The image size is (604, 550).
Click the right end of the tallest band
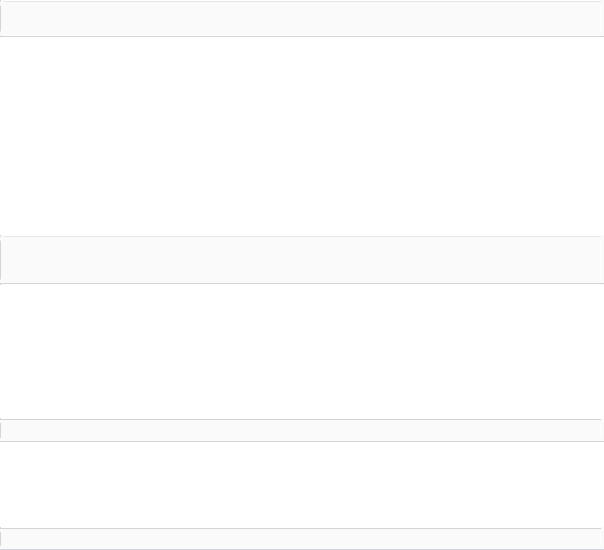(602, 260)
